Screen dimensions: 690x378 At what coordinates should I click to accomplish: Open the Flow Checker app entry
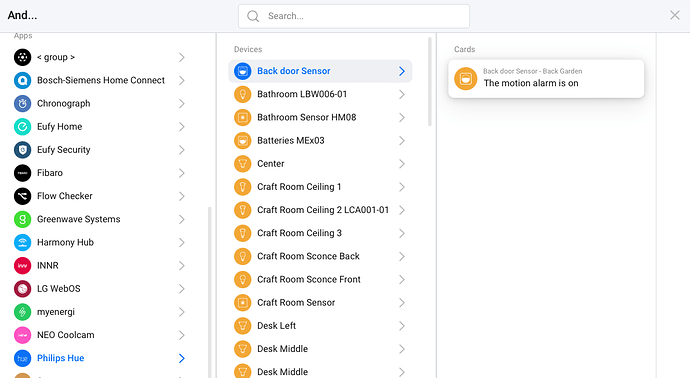[100, 196]
